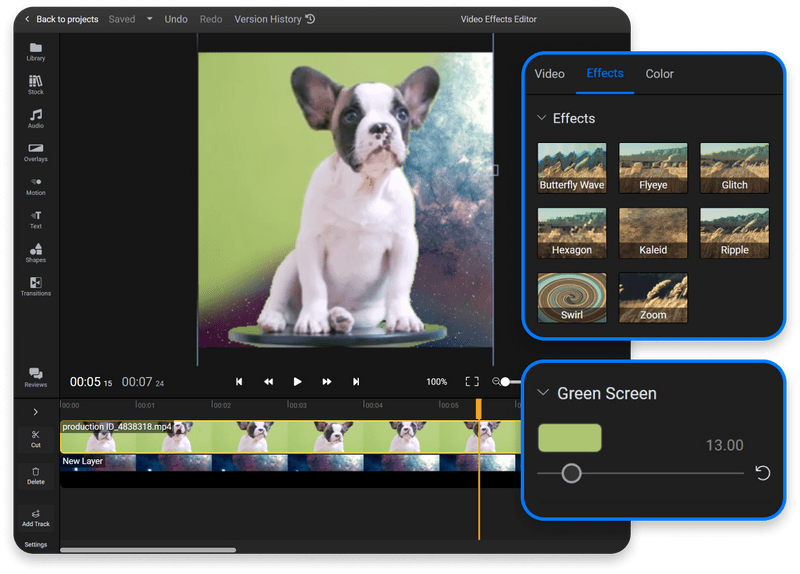Open Version History
The image size is (800, 574).
[x=274, y=19]
